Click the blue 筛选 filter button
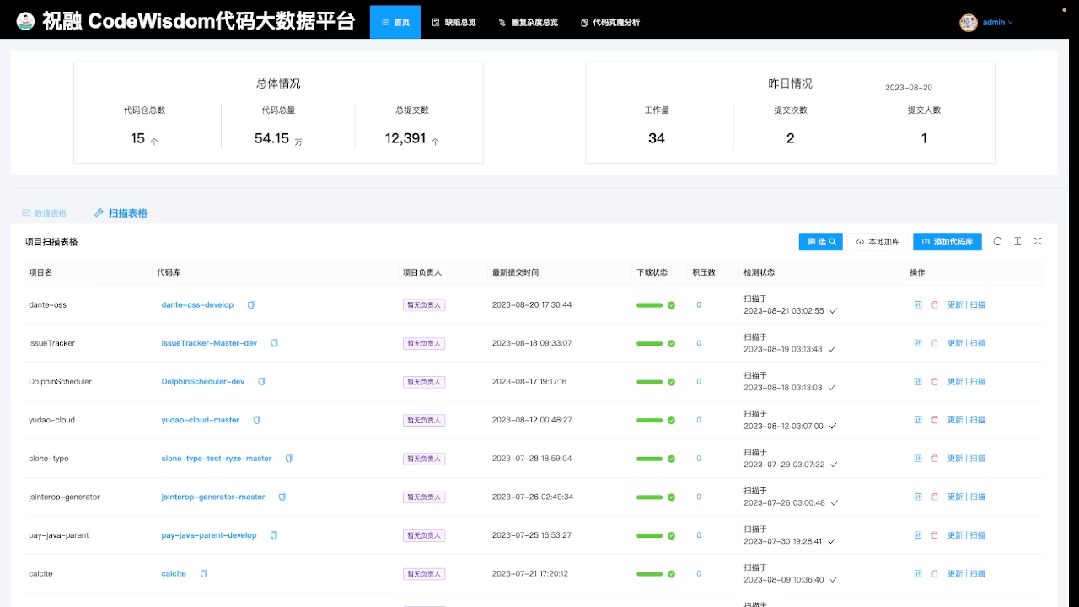Screen dimensions: 1079x607 [x=820, y=242]
